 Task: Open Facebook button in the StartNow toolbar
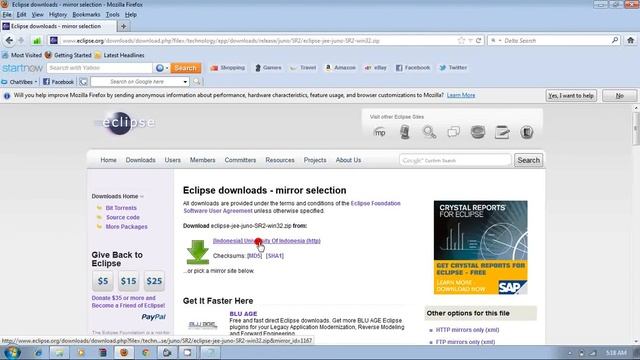pos(413,68)
